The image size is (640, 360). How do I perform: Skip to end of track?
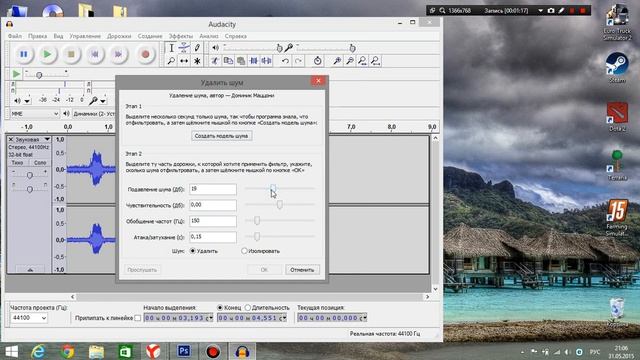click(118, 54)
